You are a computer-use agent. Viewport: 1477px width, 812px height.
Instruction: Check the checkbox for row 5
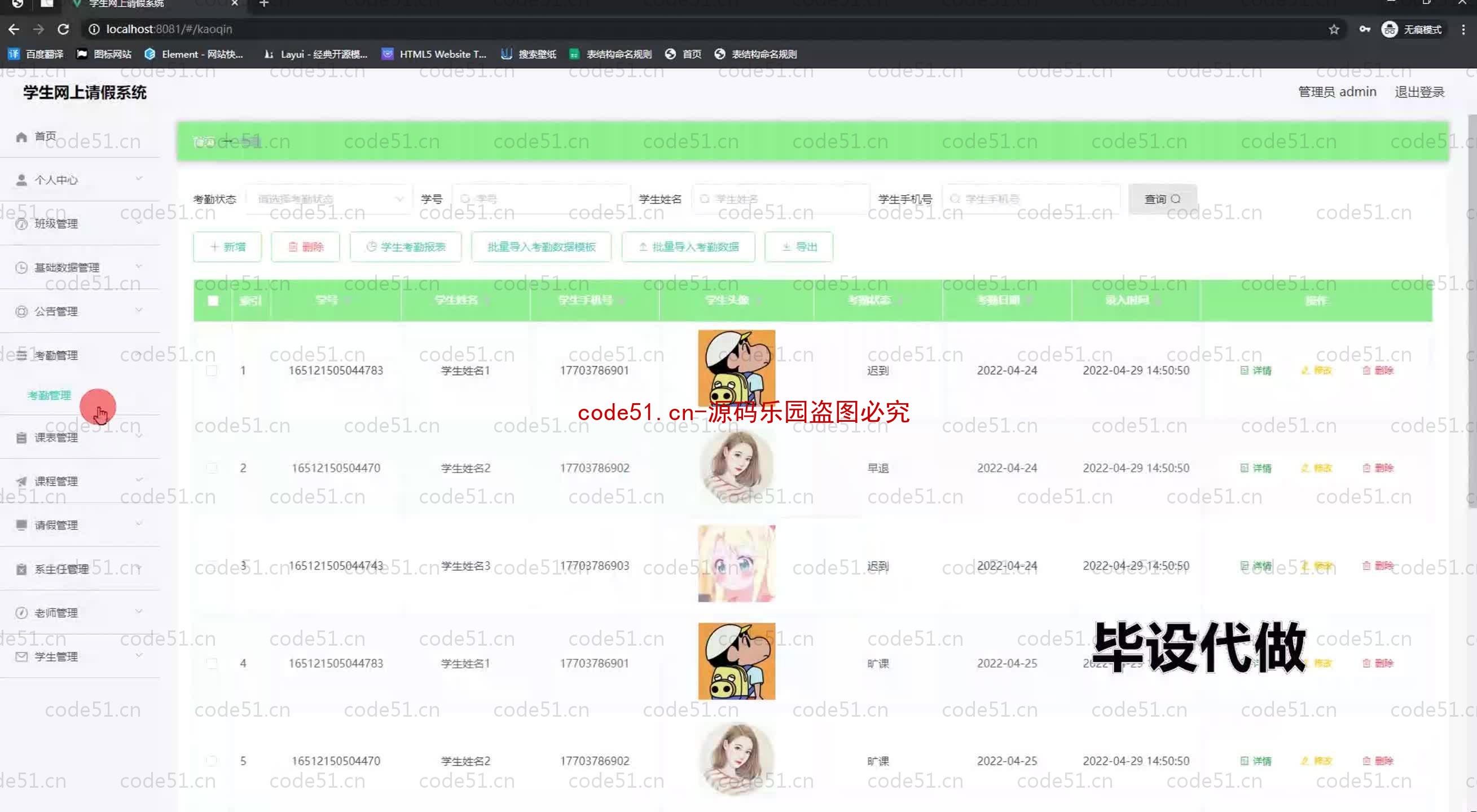(212, 761)
